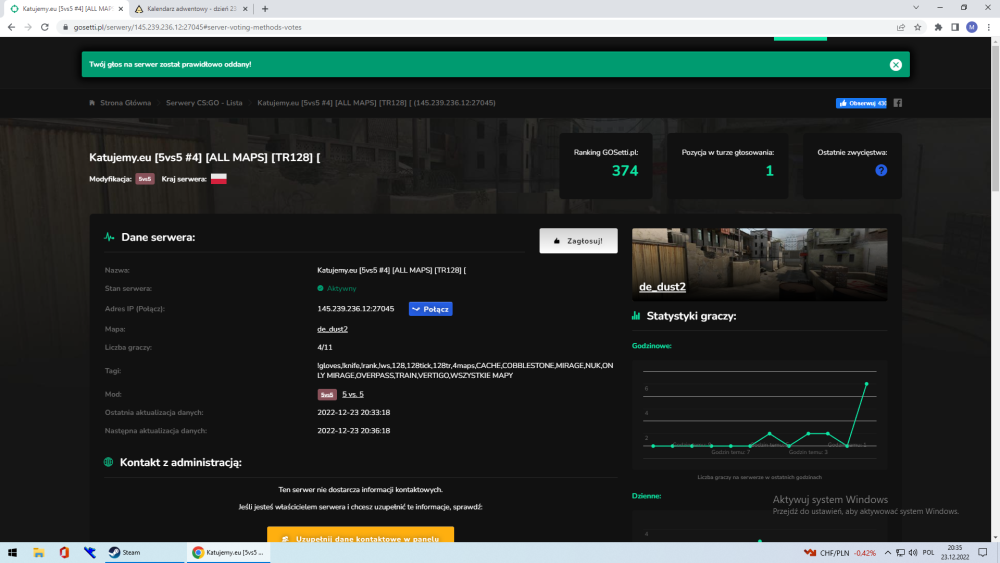Screen dimensions: 1000x563
Task: Reload the page with refresh icon
Action: coord(45,27)
